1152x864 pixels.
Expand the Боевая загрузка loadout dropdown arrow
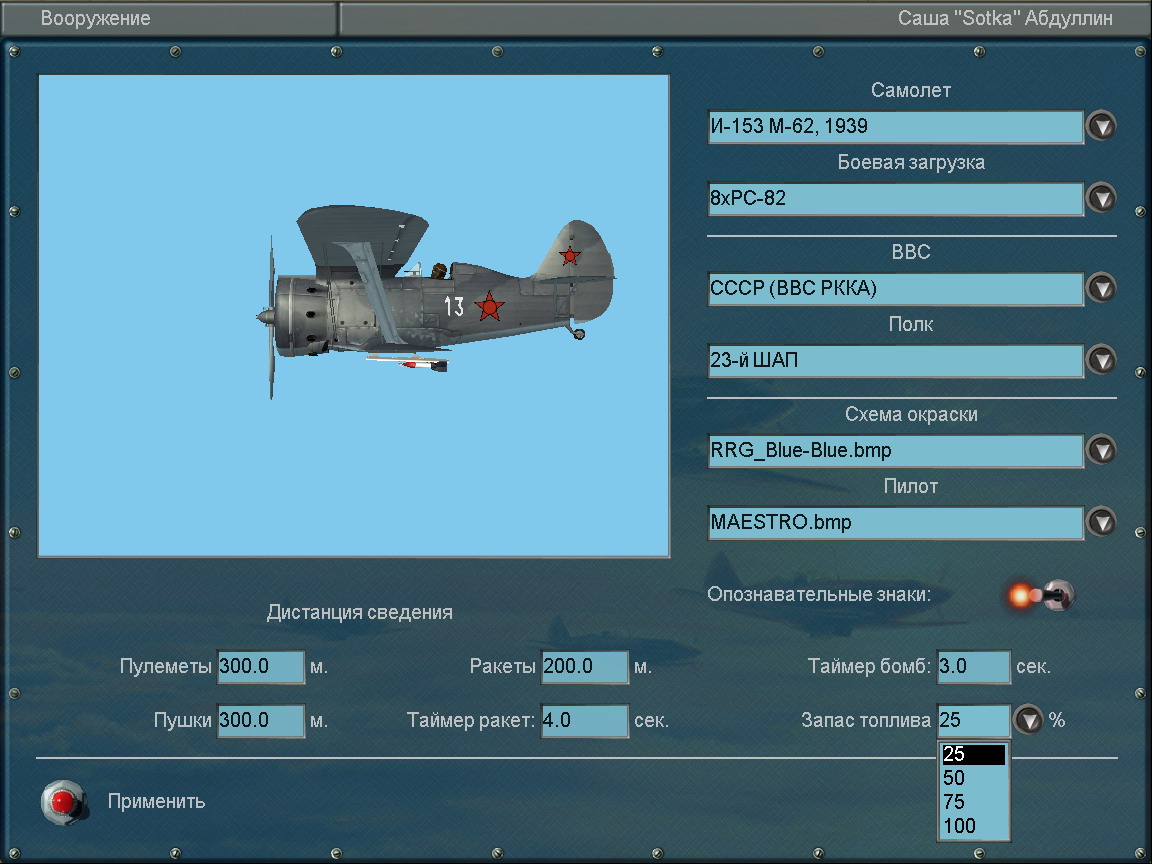1100,199
